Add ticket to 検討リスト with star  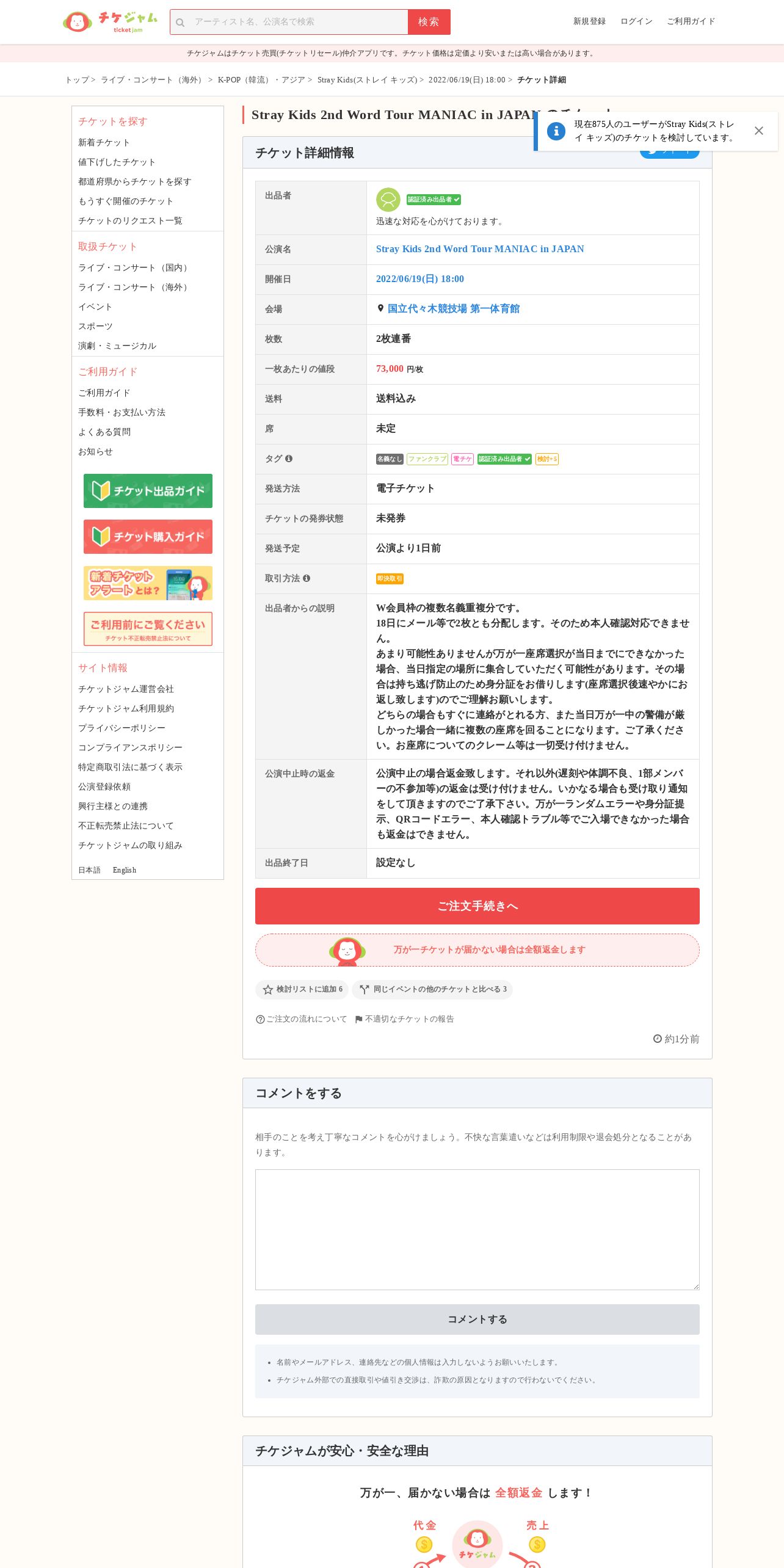(302, 989)
